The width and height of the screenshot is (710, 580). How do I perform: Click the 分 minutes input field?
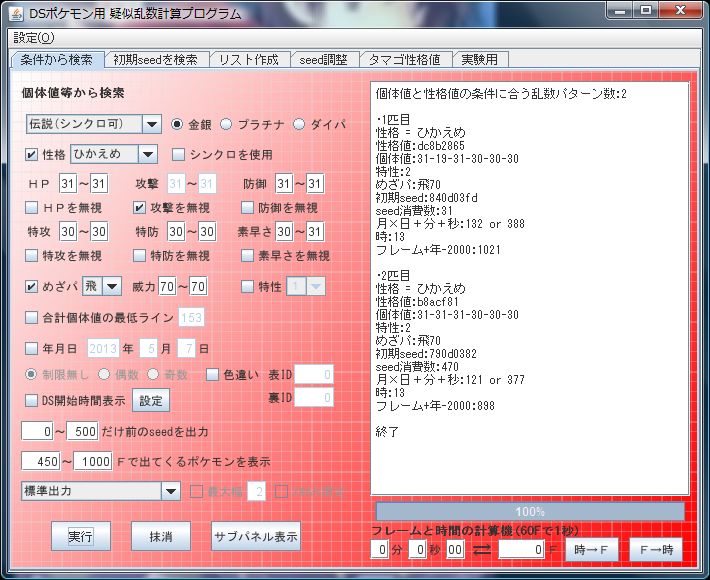[x=379, y=550]
